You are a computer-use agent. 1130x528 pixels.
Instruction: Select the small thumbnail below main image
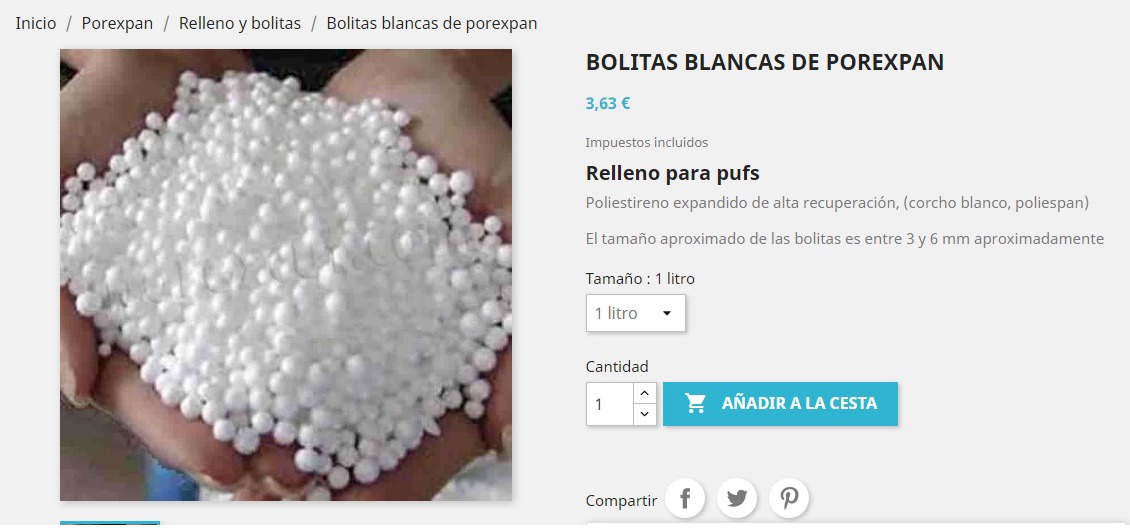pyautogui.click(x=110, y=524)
